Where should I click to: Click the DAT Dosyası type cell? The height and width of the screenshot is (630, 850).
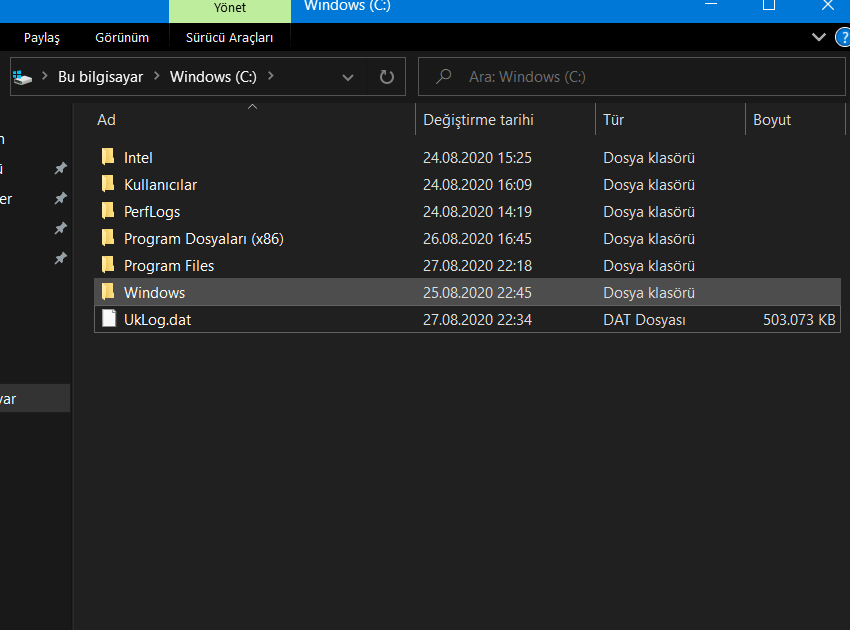click(645, 320)
